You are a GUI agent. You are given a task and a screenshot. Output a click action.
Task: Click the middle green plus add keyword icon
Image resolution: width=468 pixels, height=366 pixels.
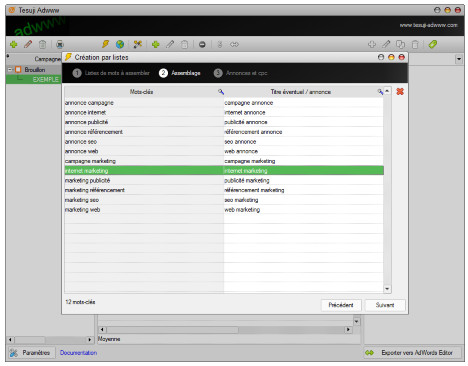coord(156,44)
